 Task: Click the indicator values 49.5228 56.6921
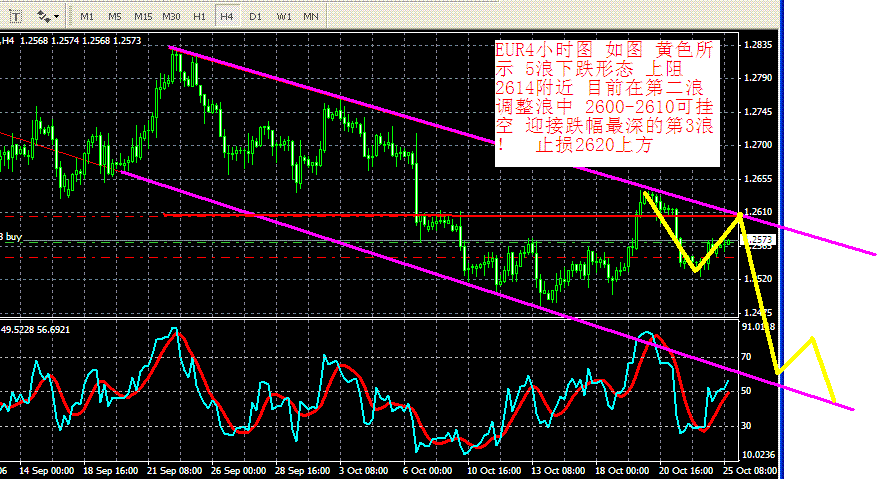[35, 329]
